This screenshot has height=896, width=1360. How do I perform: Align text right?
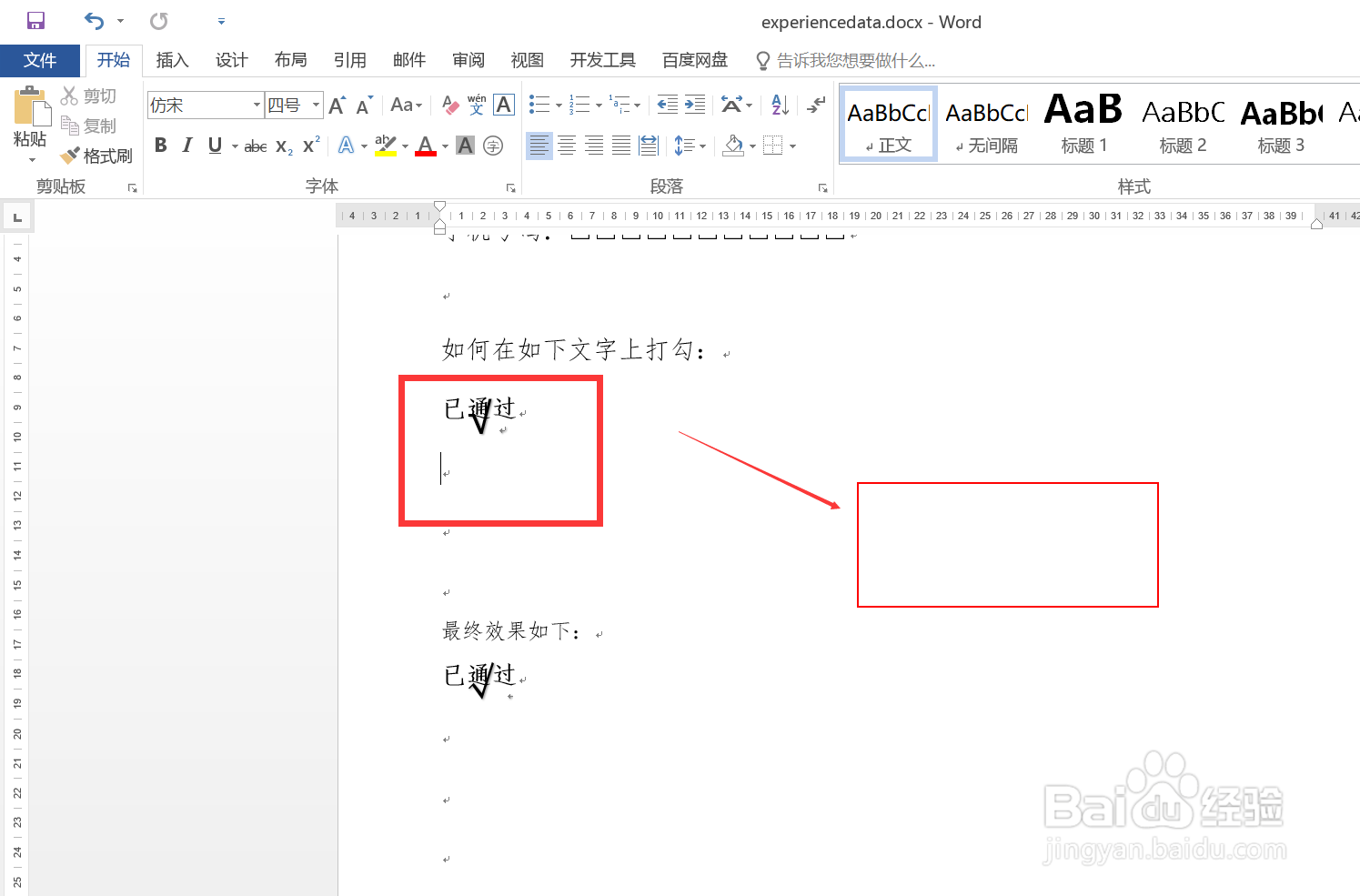594,146
